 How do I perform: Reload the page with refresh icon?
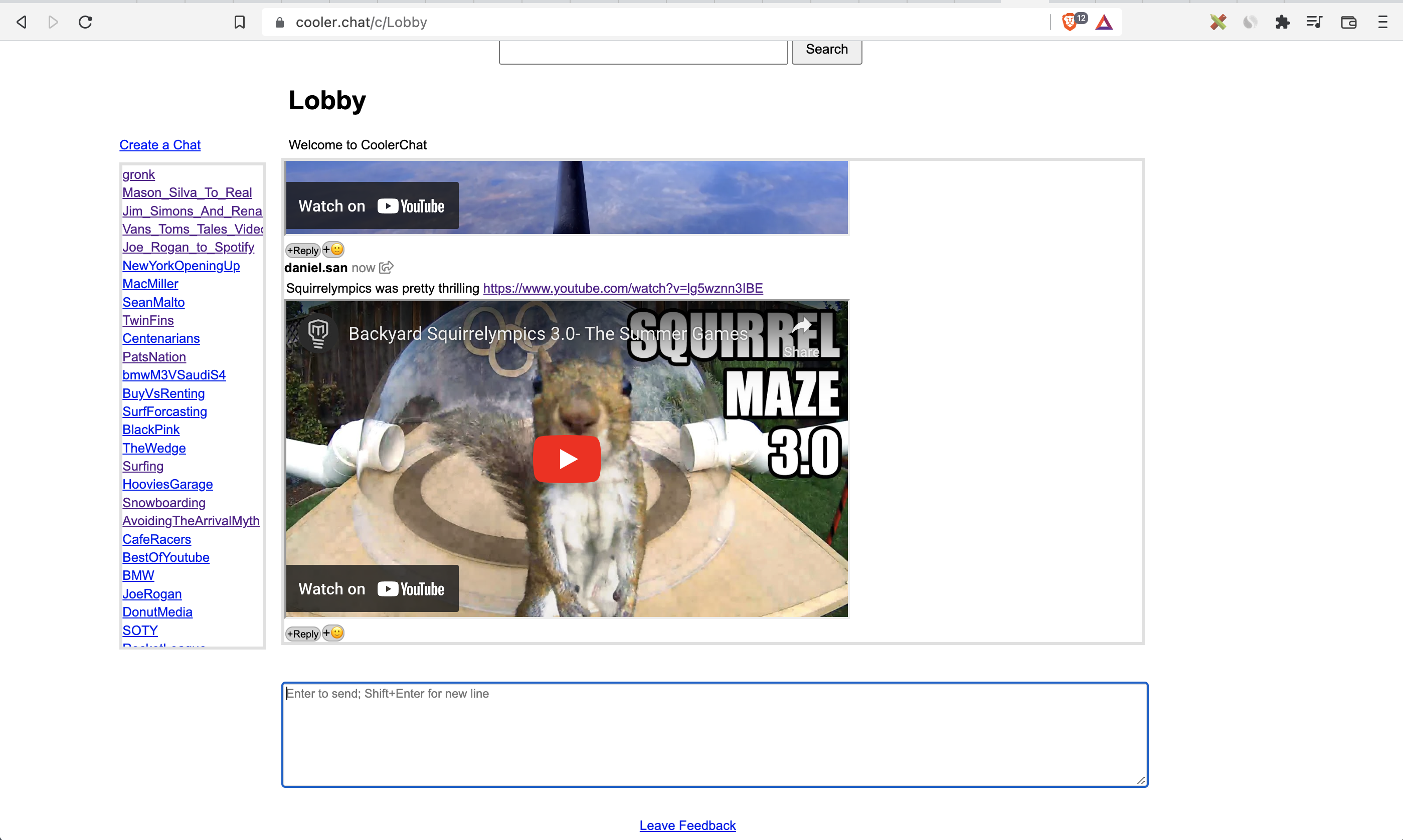[85, 22]
